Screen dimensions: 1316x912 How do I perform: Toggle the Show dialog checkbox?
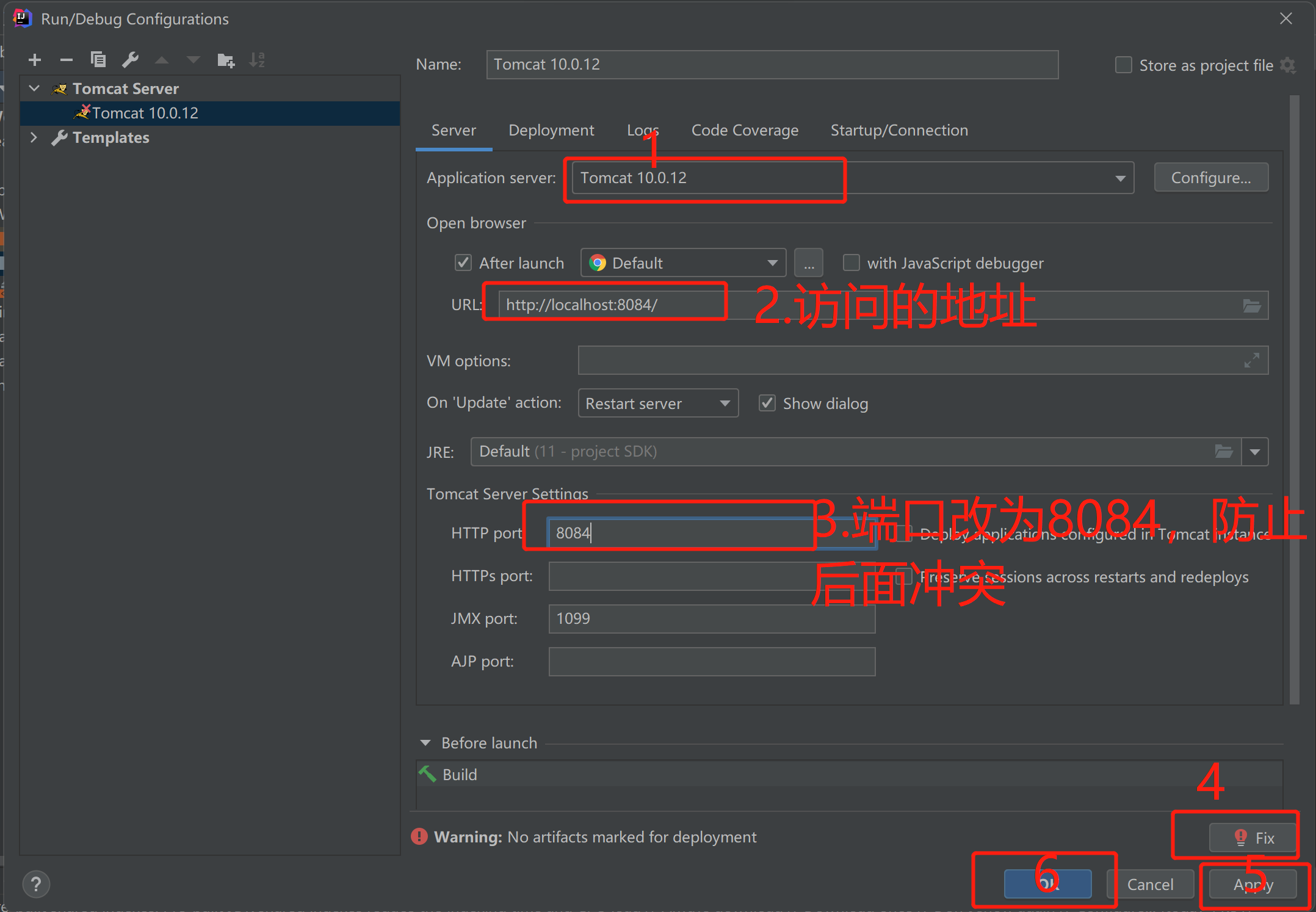(x=767, y=404)
